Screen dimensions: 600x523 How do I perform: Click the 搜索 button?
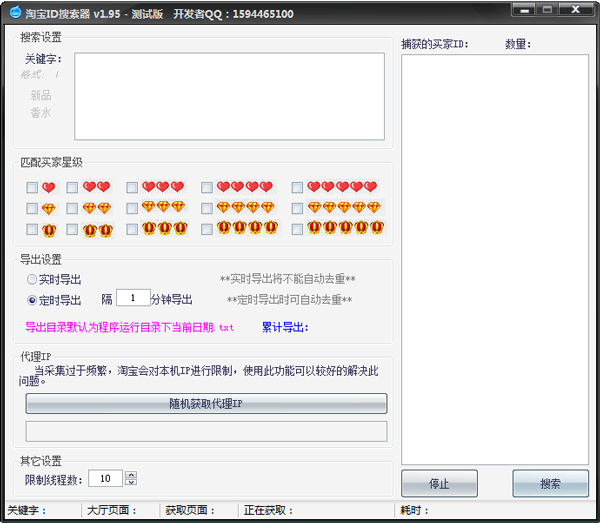point(550,484)
